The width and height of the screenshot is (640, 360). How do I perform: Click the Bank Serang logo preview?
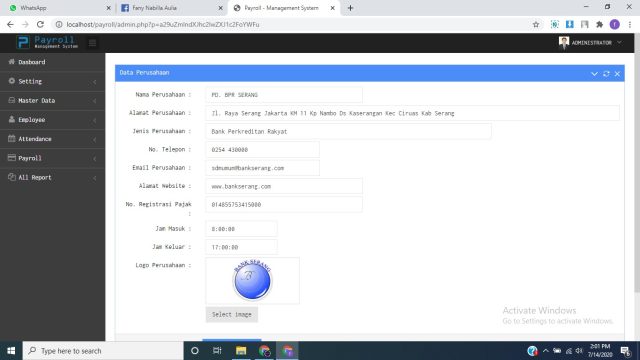[252, 280]
